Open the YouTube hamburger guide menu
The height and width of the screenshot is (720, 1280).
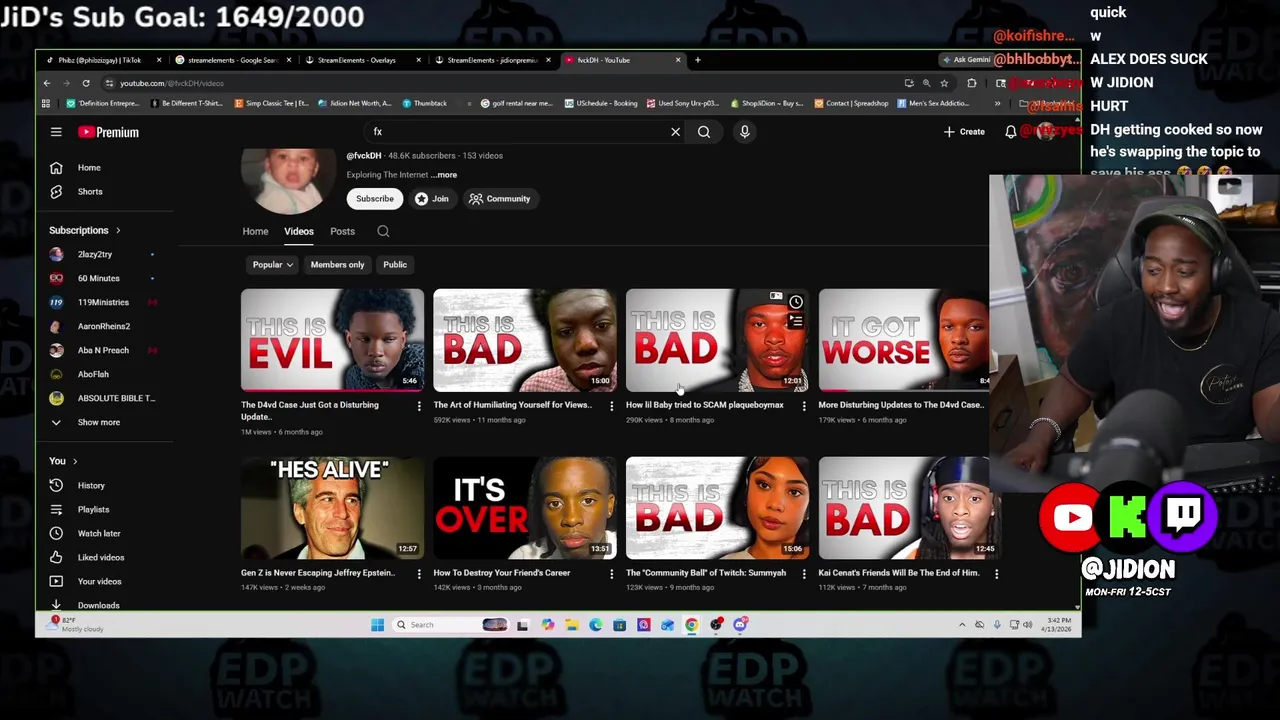(x=56, y=132)
